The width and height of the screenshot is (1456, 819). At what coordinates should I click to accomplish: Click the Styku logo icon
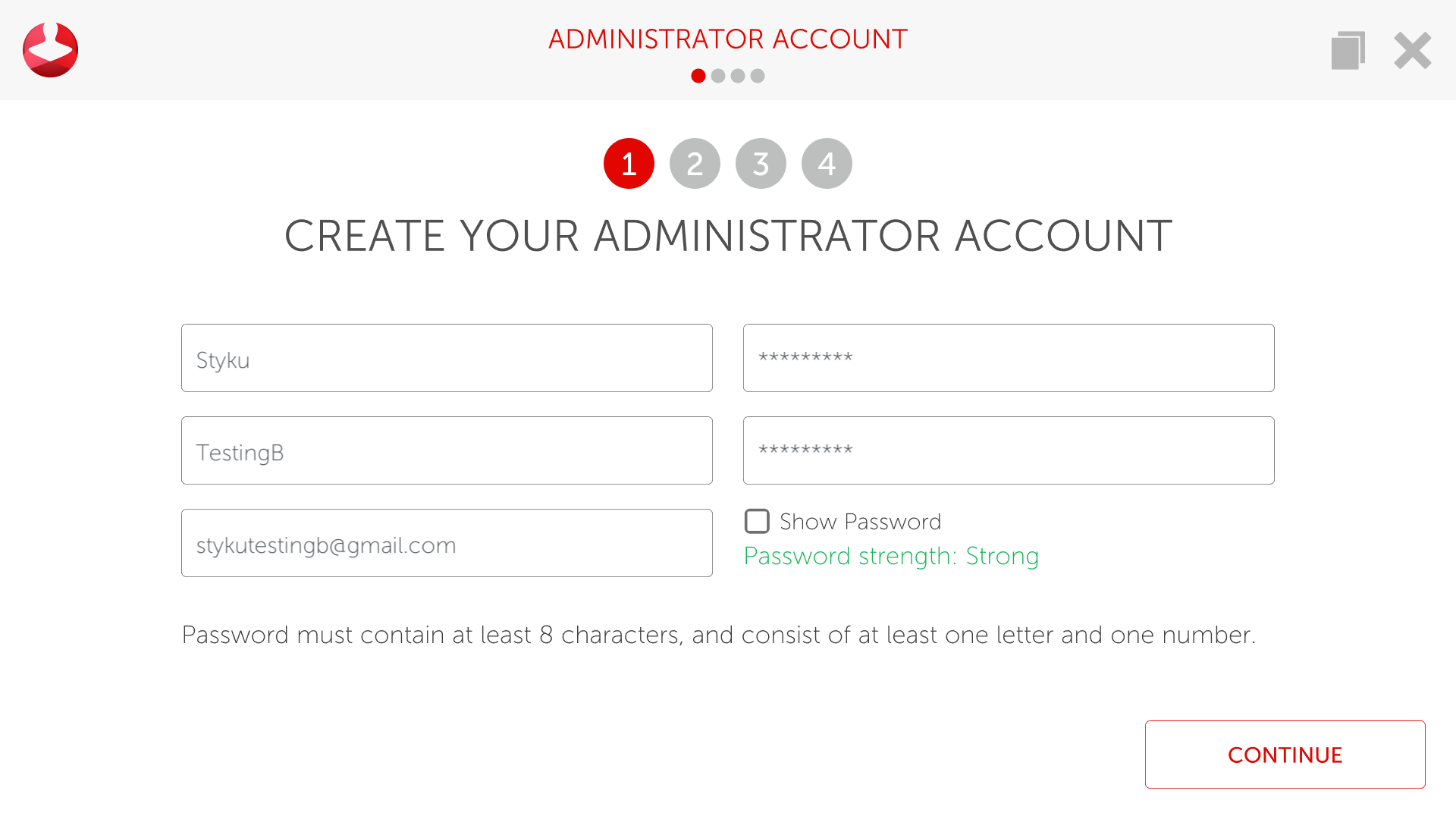pyautogui.click(x=50, y=50)
